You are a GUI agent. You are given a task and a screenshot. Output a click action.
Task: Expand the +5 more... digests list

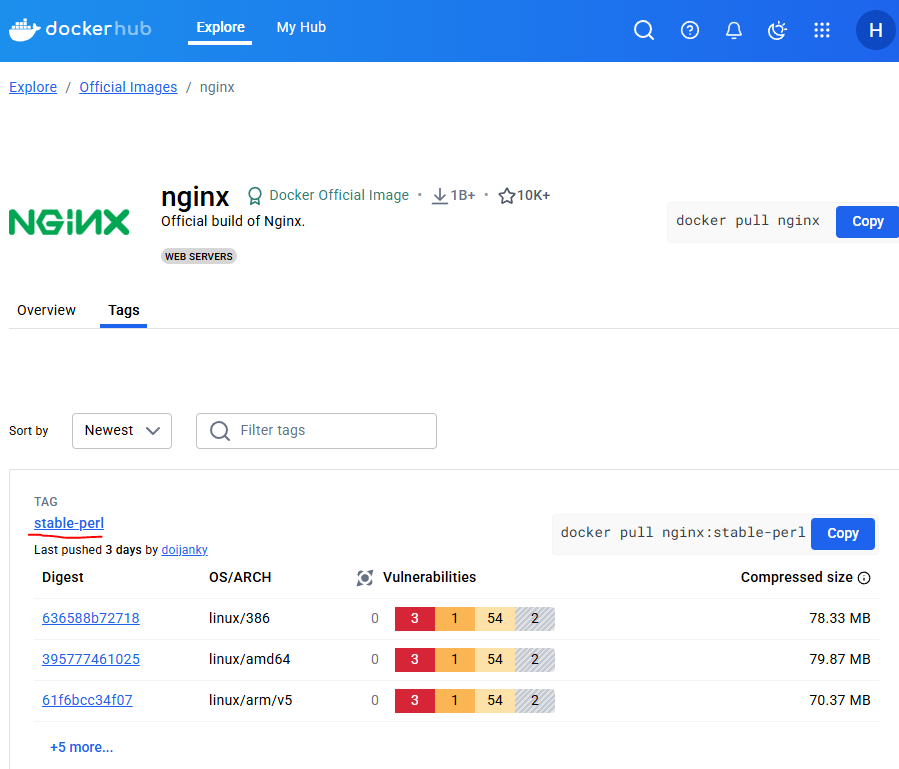(x=81, y=747)
